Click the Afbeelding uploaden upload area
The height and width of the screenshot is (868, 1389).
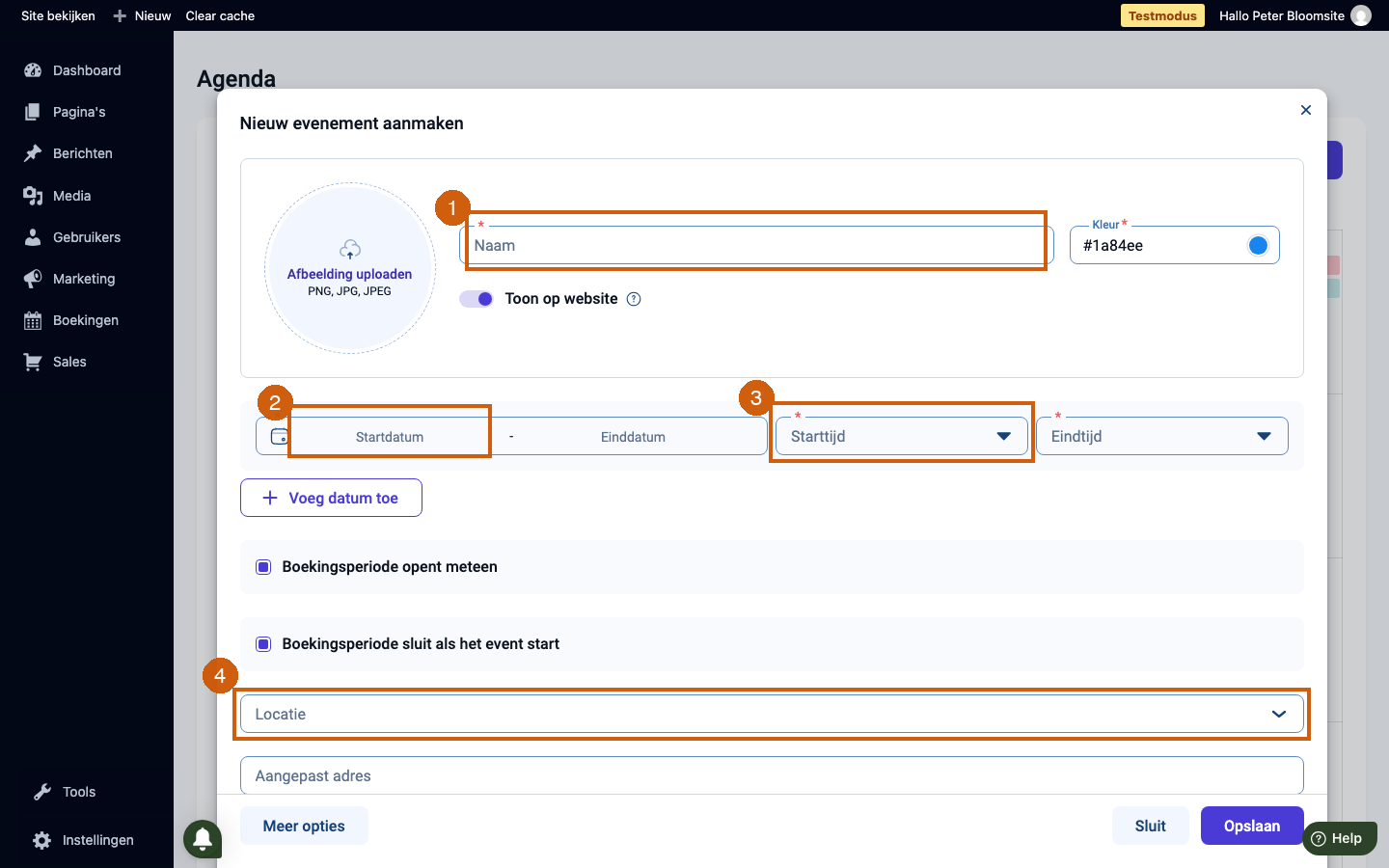point(350,268)
